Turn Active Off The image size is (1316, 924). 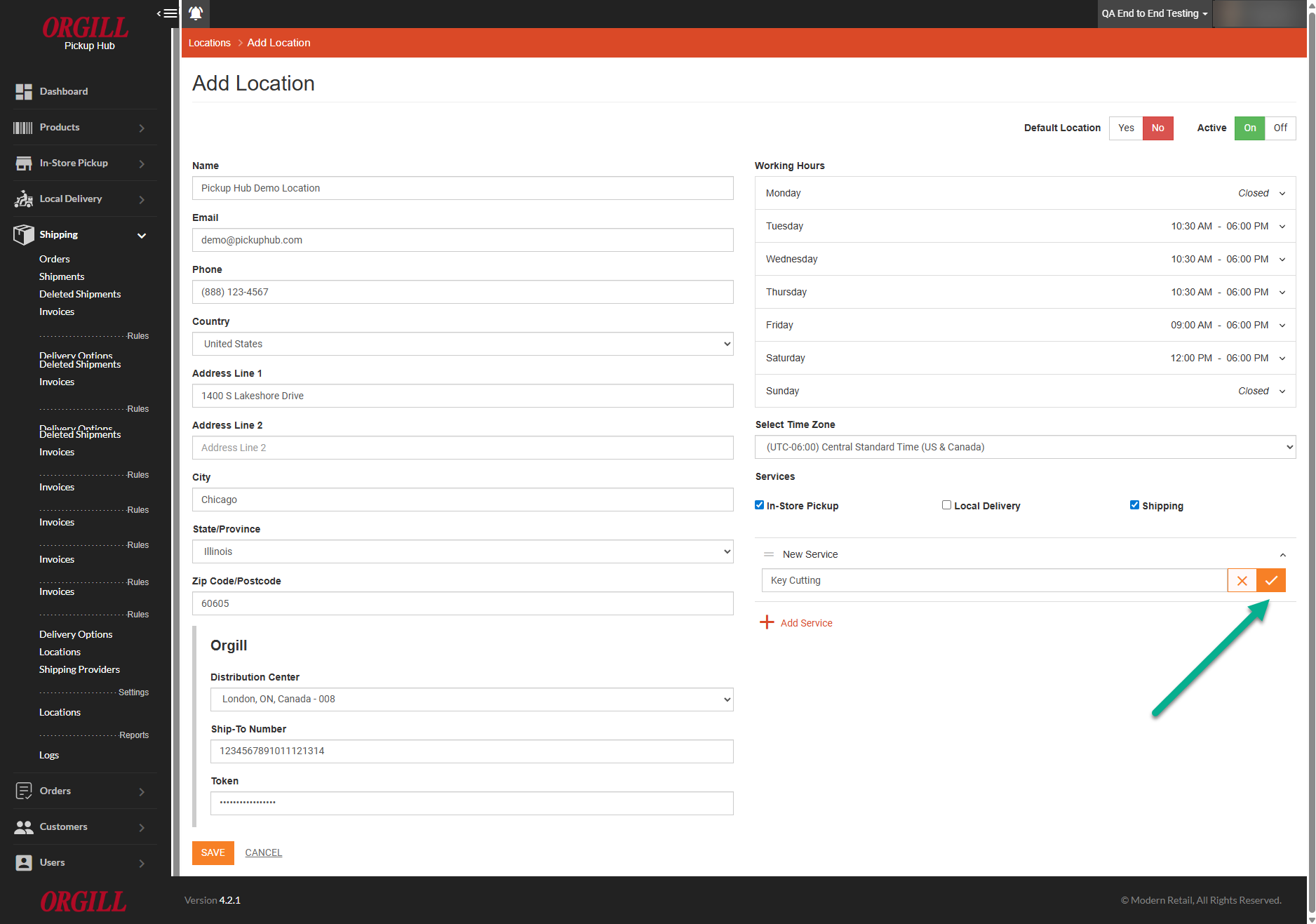pyautogui.click(x=1280, y=128)
